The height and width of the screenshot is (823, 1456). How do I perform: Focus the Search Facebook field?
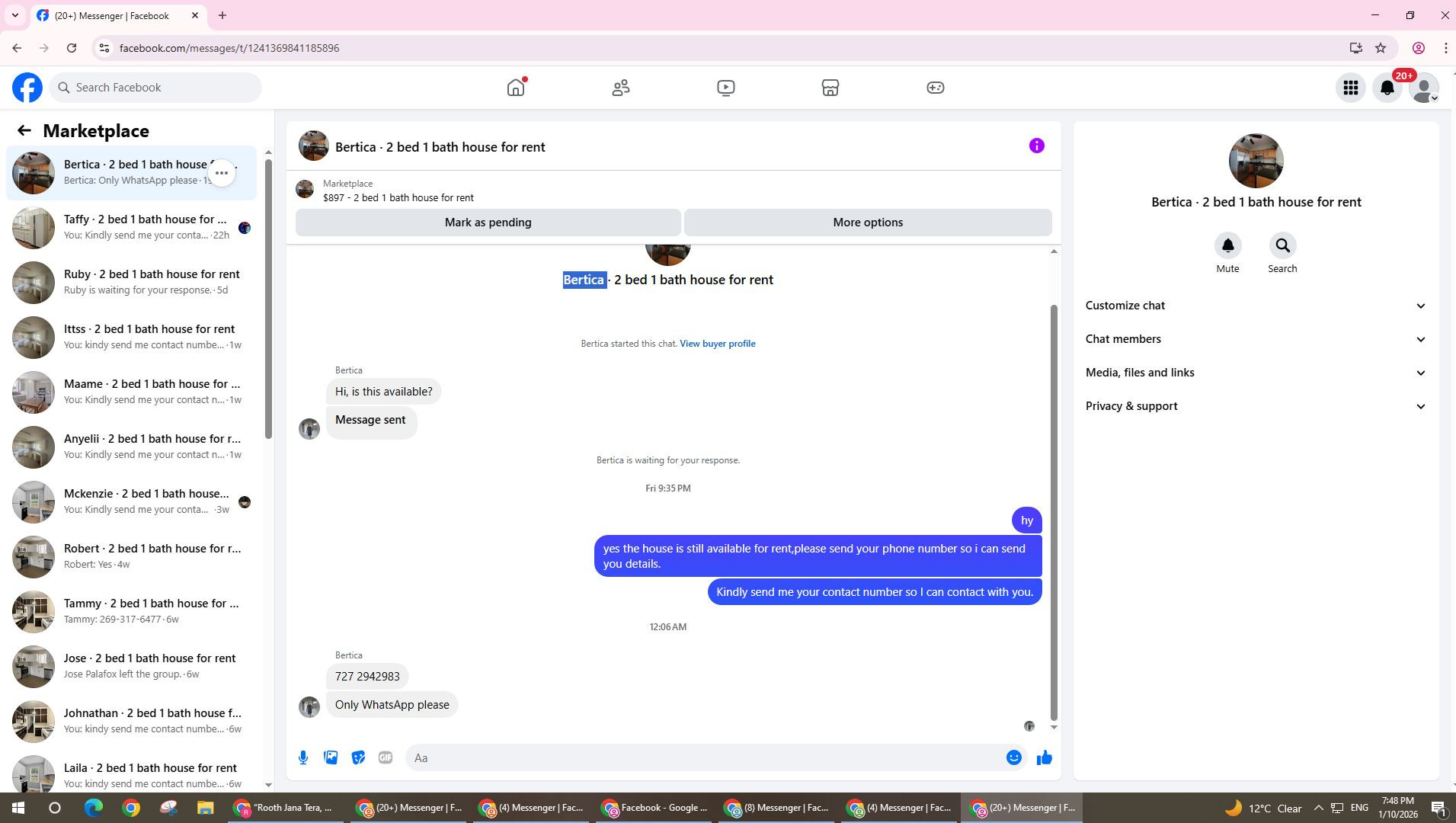(x=155, y=88)
